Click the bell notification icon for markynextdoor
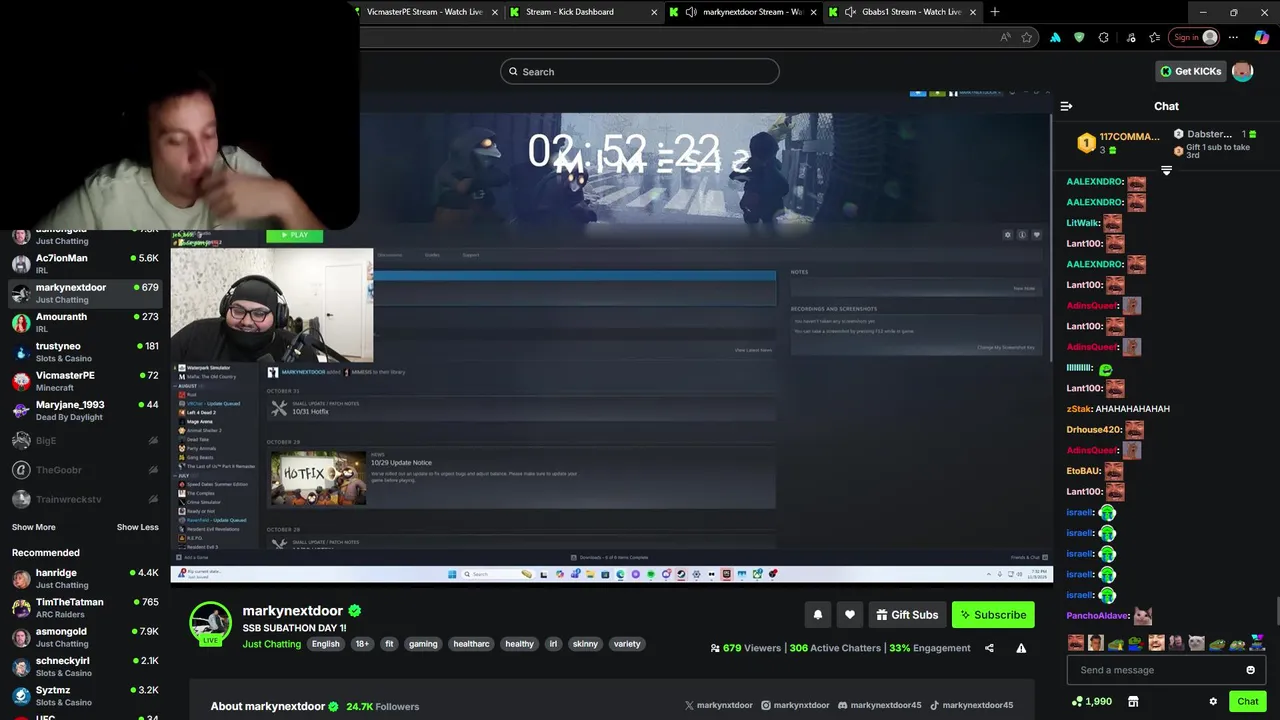 coord(818,615)
